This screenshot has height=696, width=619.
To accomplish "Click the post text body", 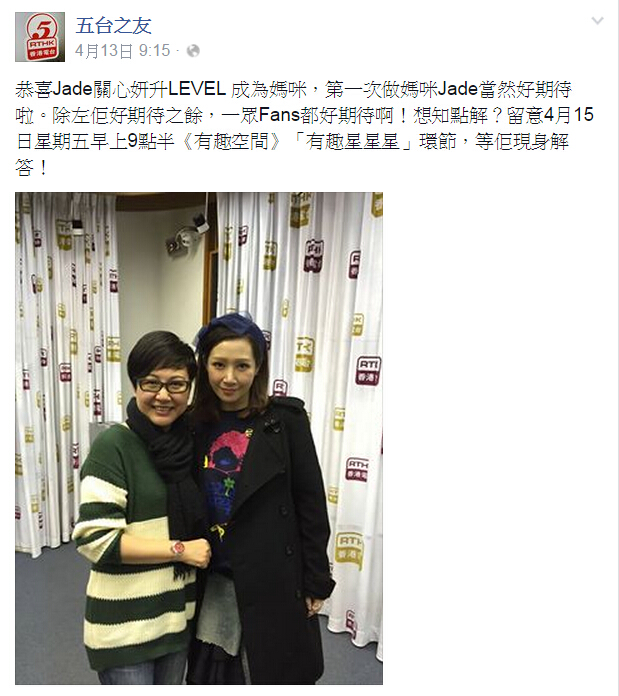I will pyautogui.click(x=304, y=128).
